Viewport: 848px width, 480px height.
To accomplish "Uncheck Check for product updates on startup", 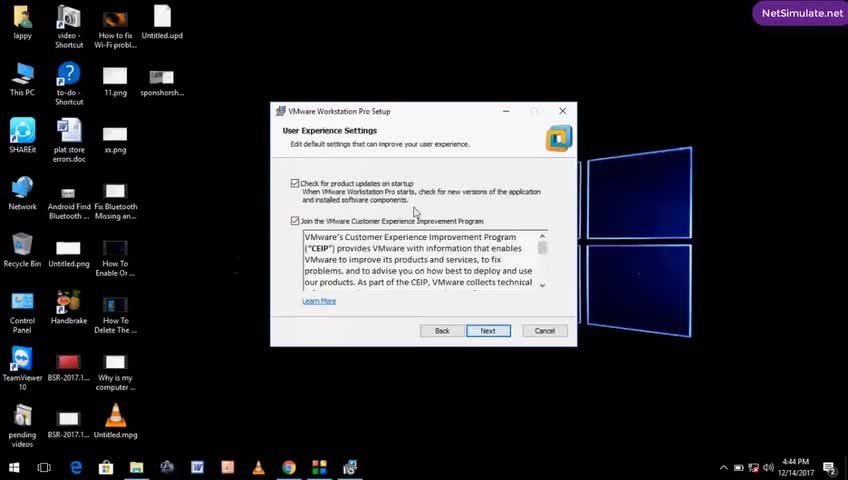I will [295, 183].
